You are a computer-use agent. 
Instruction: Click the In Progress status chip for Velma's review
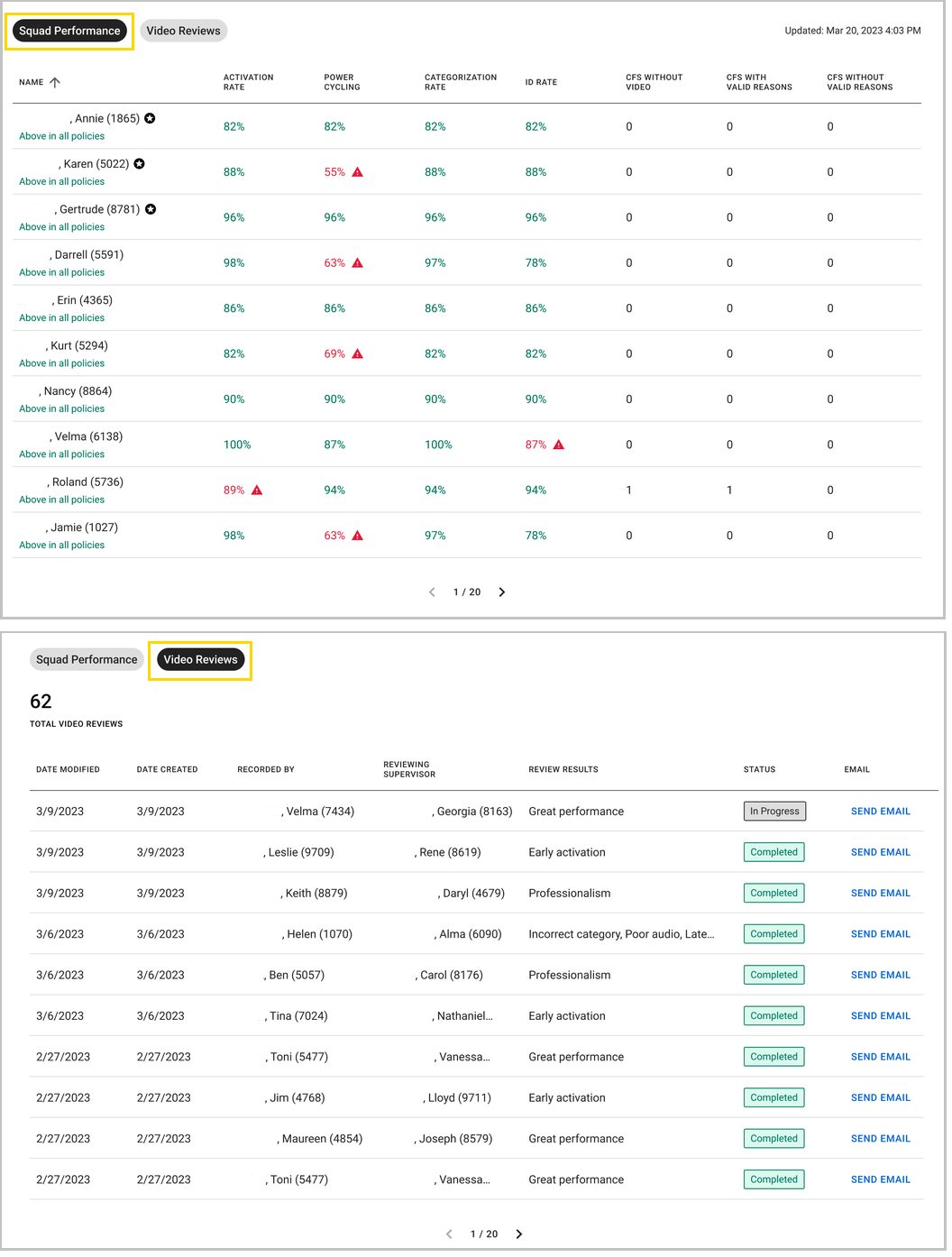pyautogui.click(x=774, y=811)
